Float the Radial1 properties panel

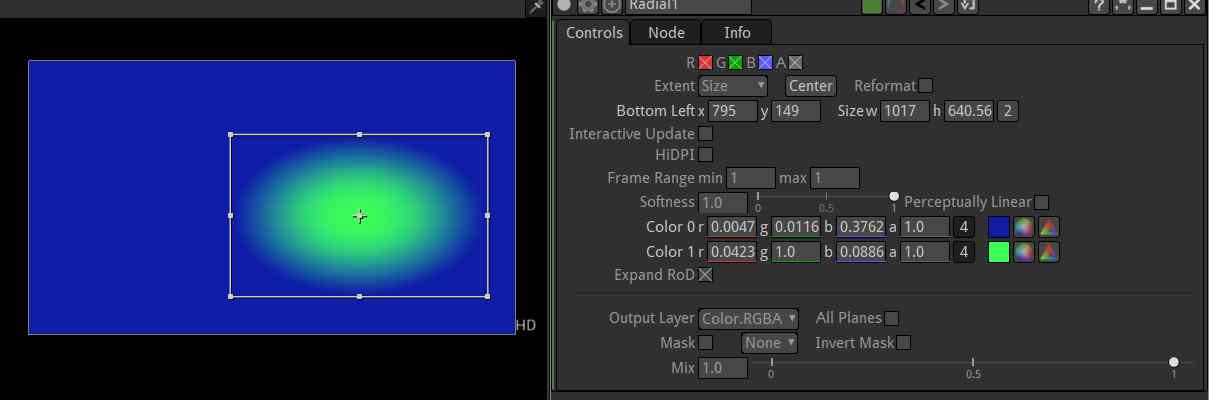(x=1170, y=5)
